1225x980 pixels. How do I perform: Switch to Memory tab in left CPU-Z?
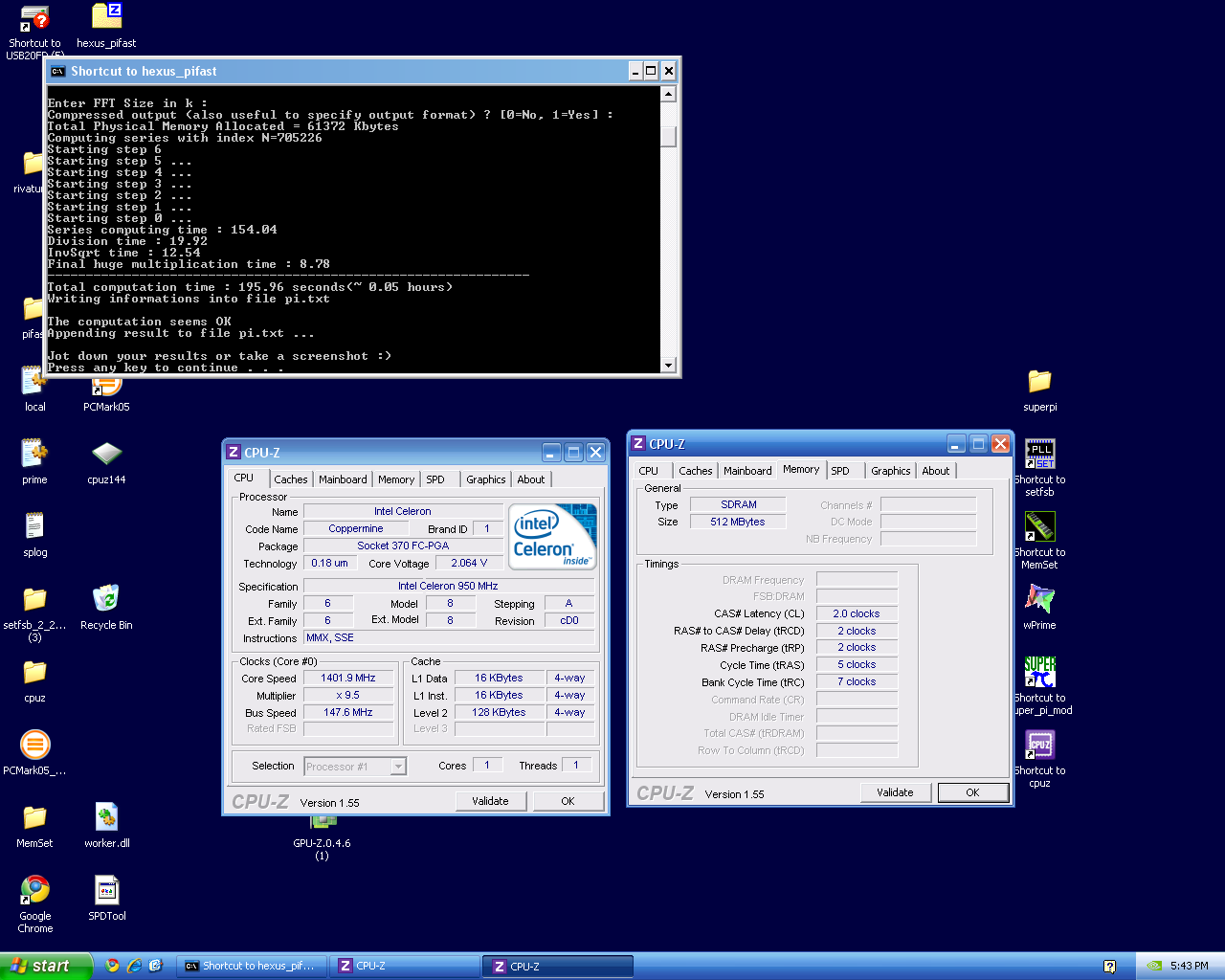396,479
